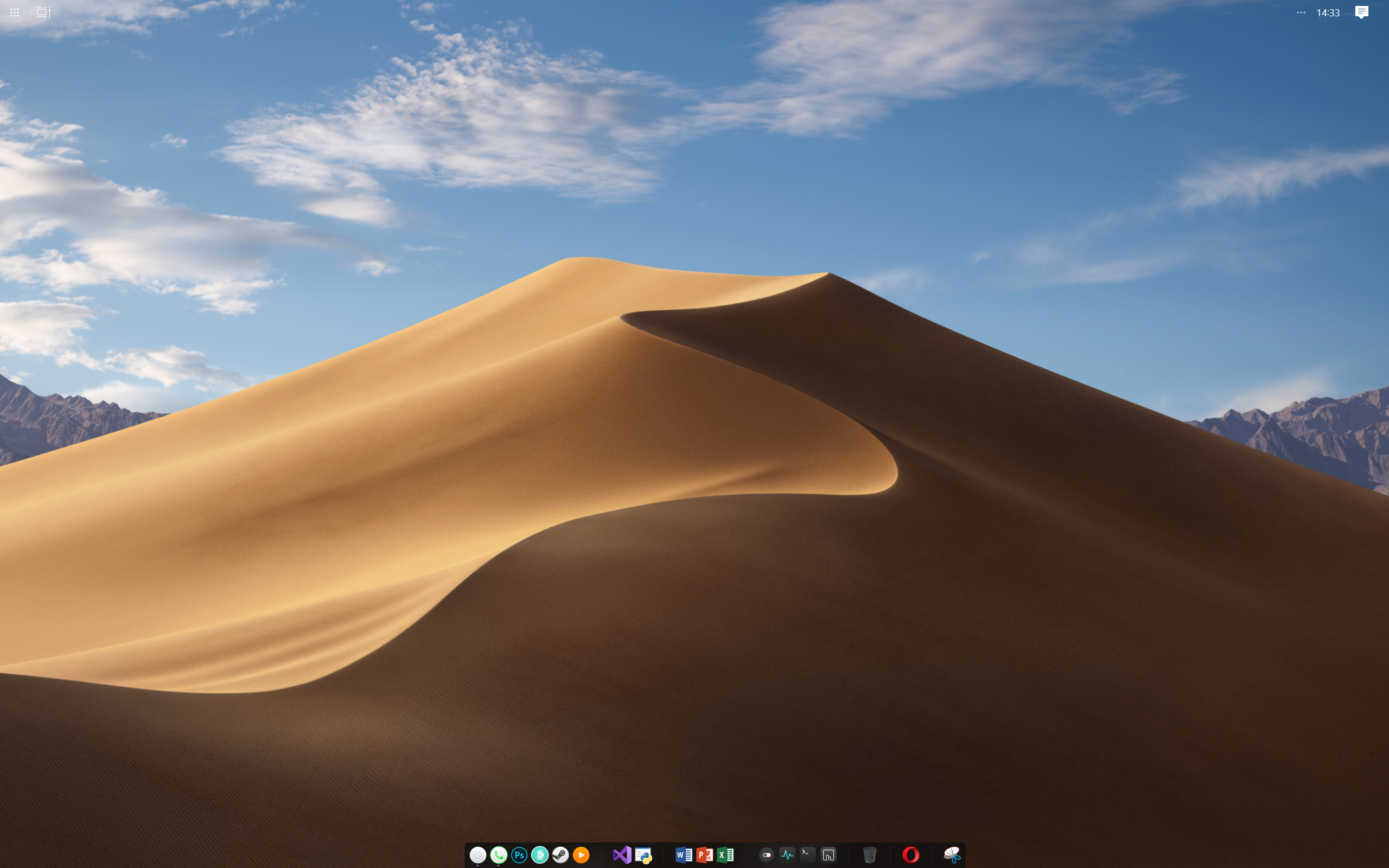Expand the three-dot overflow tray menu
The image size is (1389, 868).
pyautogui.click(x=1301, y=12)
